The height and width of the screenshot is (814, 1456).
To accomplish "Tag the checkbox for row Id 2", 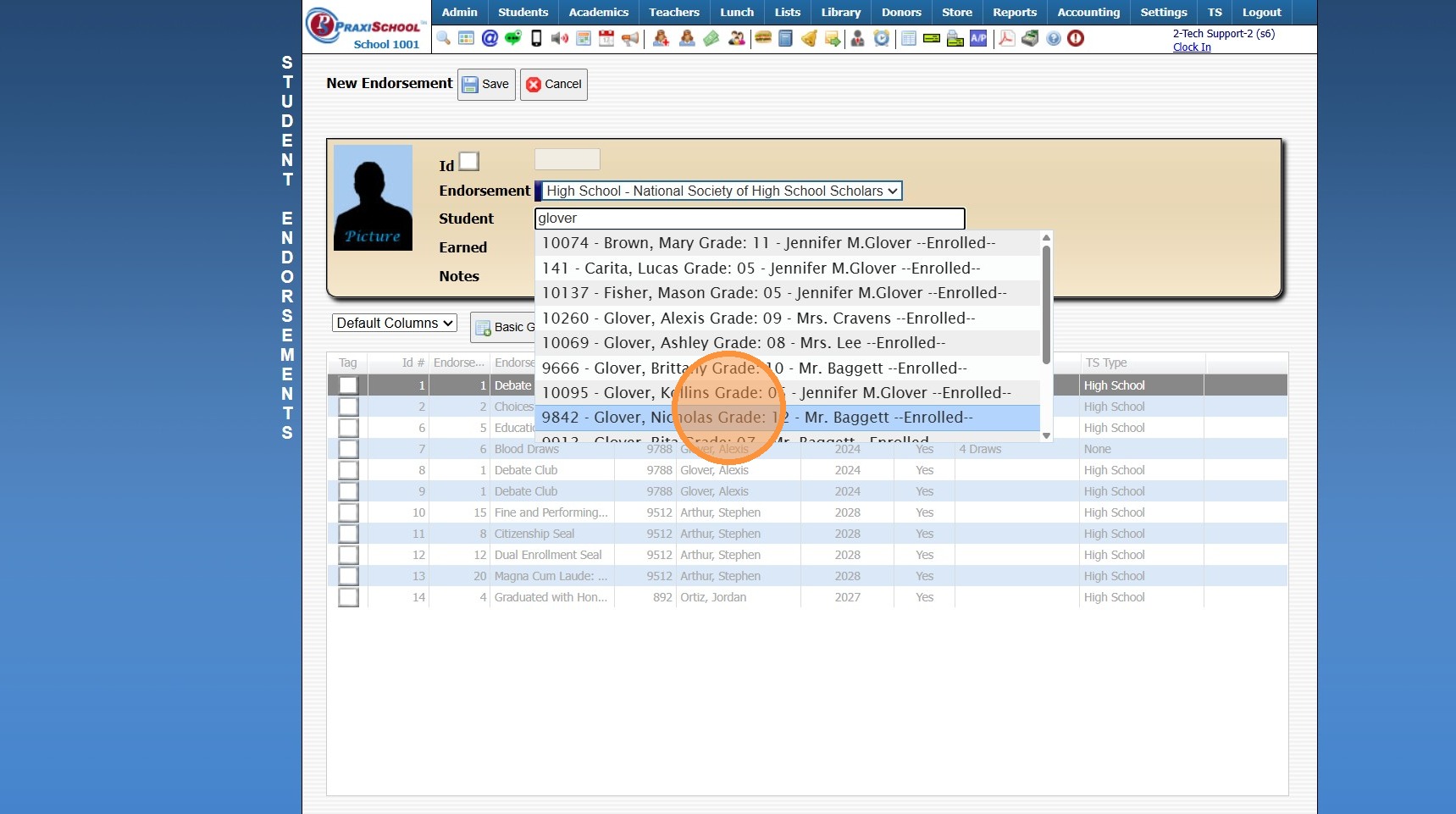I will click(x=348, y=407).
